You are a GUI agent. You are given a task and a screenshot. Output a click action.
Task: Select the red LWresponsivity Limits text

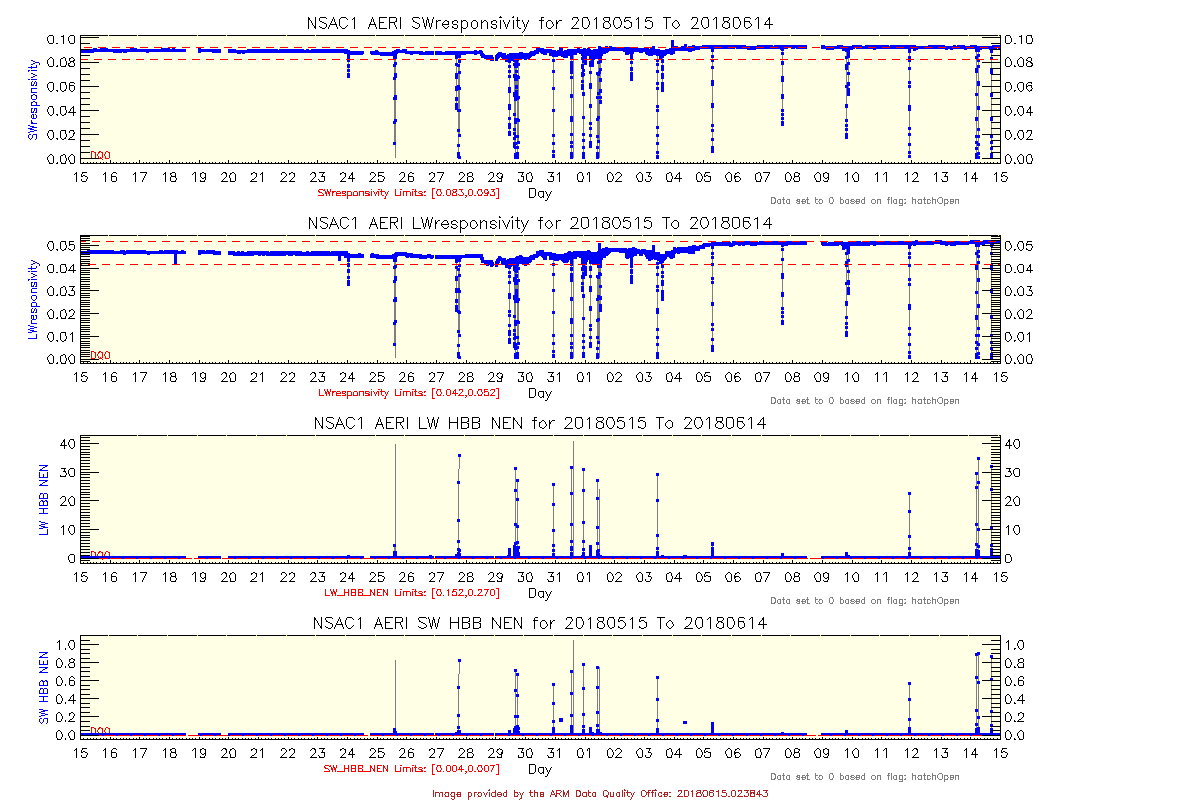[x=408, y=392]
